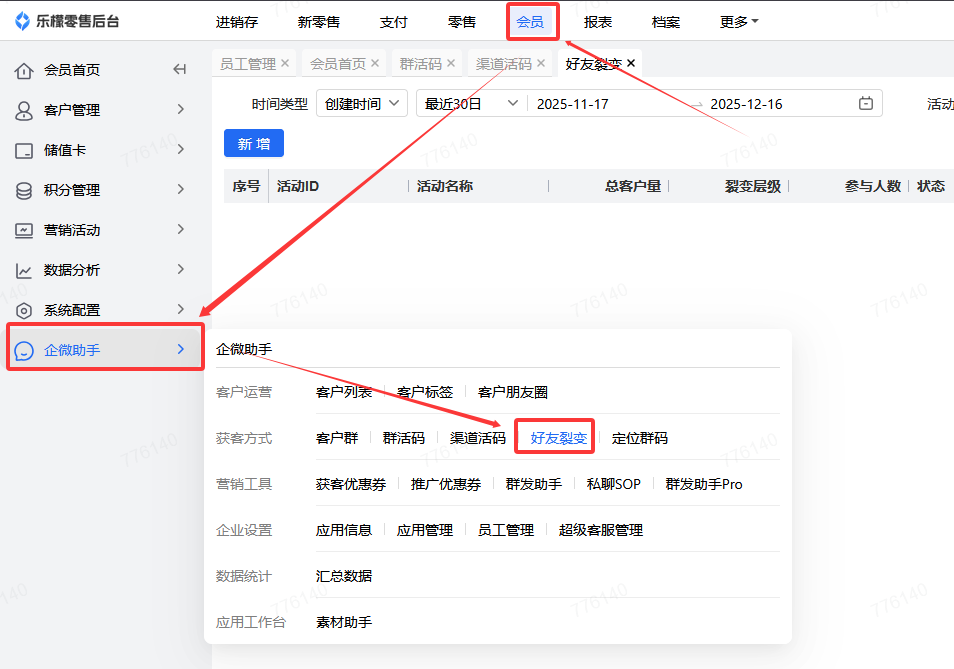The image size is (954, 669).
Task: Expand the 客户管理 submenu chevron
Action: coord(181,109)
